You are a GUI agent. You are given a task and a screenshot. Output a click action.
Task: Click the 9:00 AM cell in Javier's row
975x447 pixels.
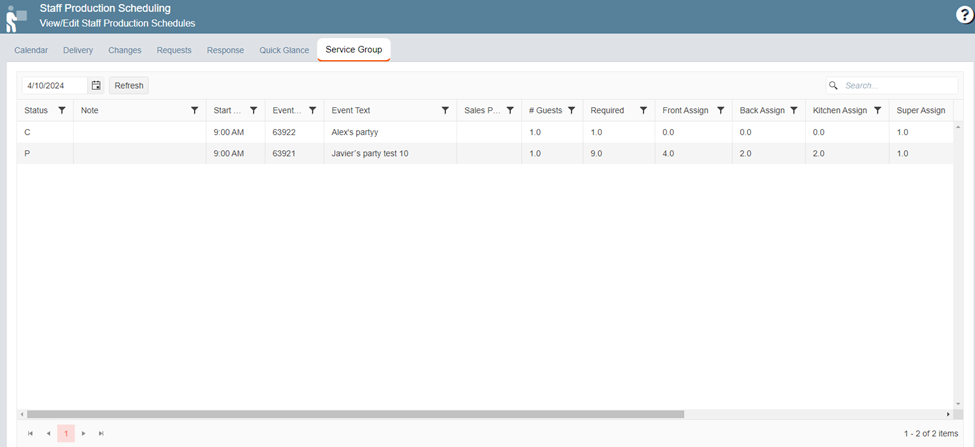pos(236,153)
